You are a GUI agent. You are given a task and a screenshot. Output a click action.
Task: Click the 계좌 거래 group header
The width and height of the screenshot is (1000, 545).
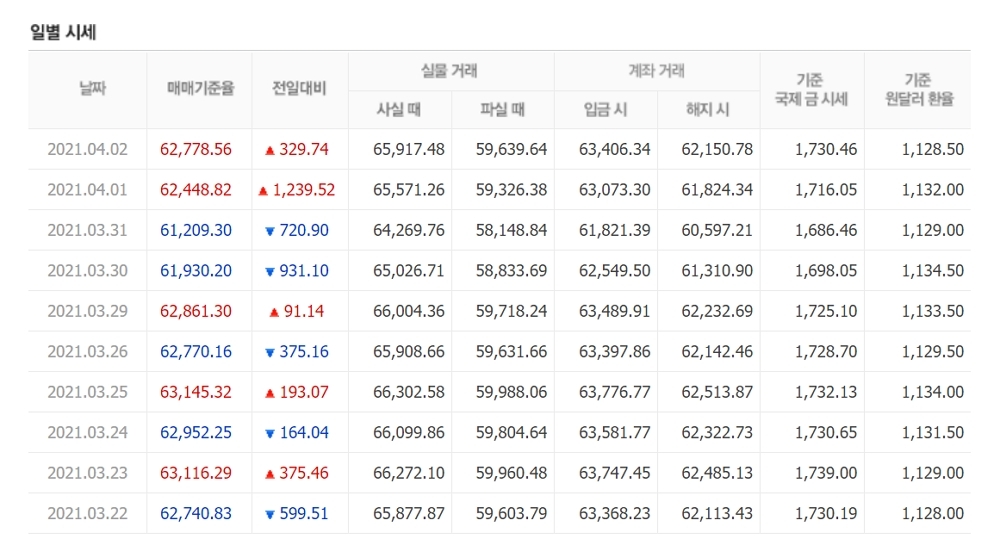coord(656,71)
